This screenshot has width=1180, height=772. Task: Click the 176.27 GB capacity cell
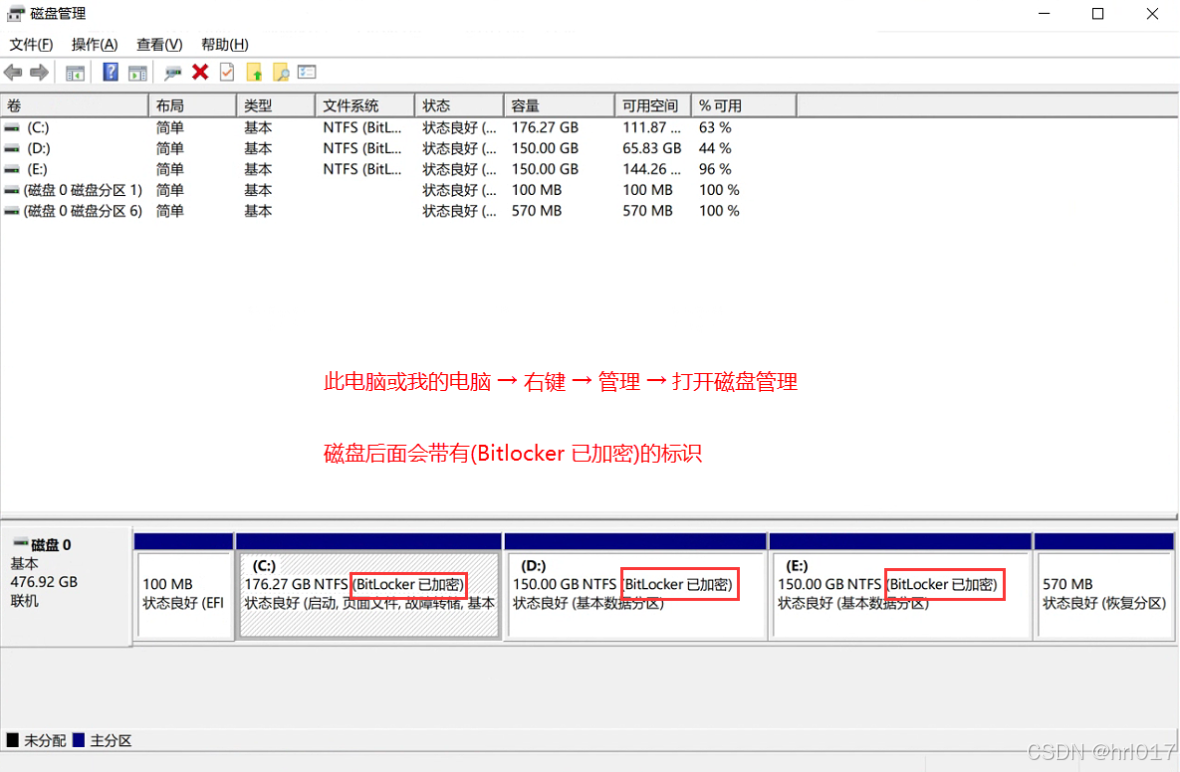[x=545, y=128]
